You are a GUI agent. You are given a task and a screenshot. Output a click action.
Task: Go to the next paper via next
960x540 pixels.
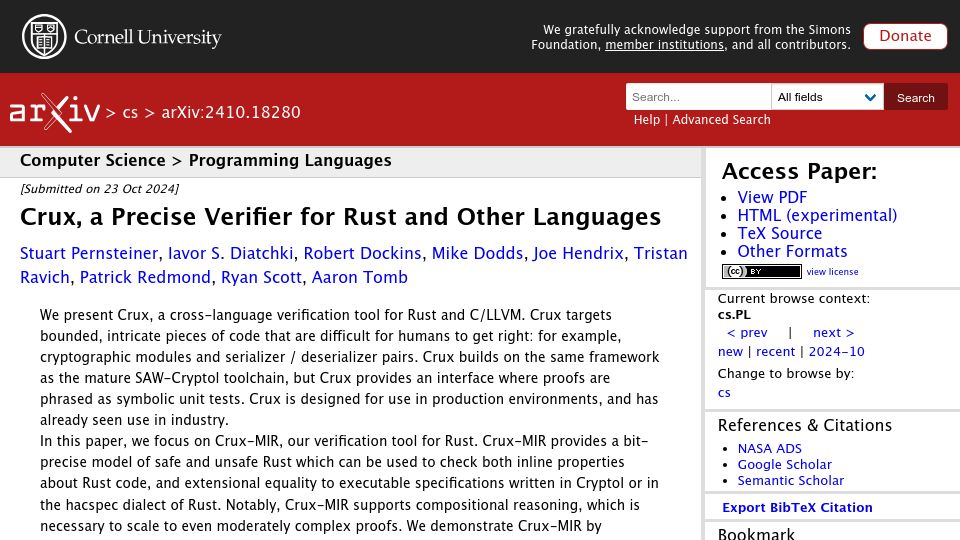click(833, 332)
